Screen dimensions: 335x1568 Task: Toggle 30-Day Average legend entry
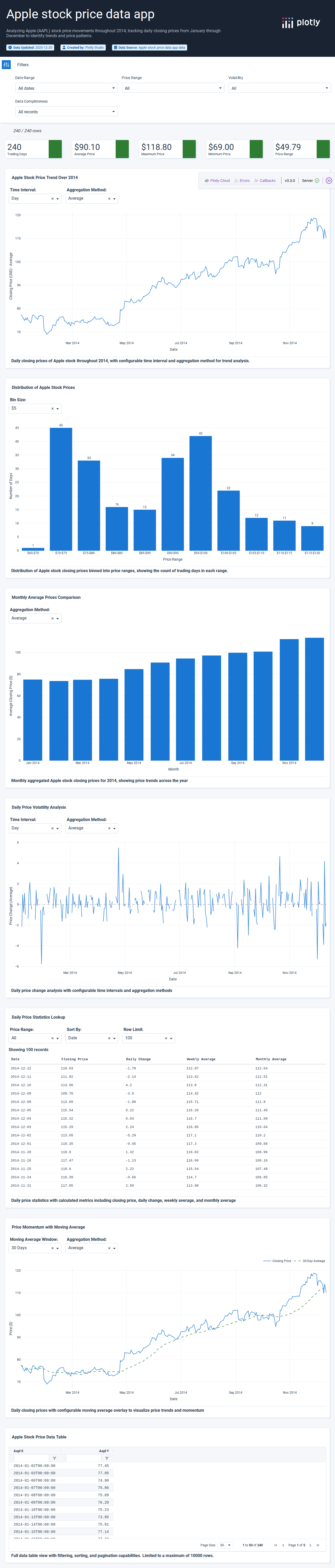(x=309, y=1261)
